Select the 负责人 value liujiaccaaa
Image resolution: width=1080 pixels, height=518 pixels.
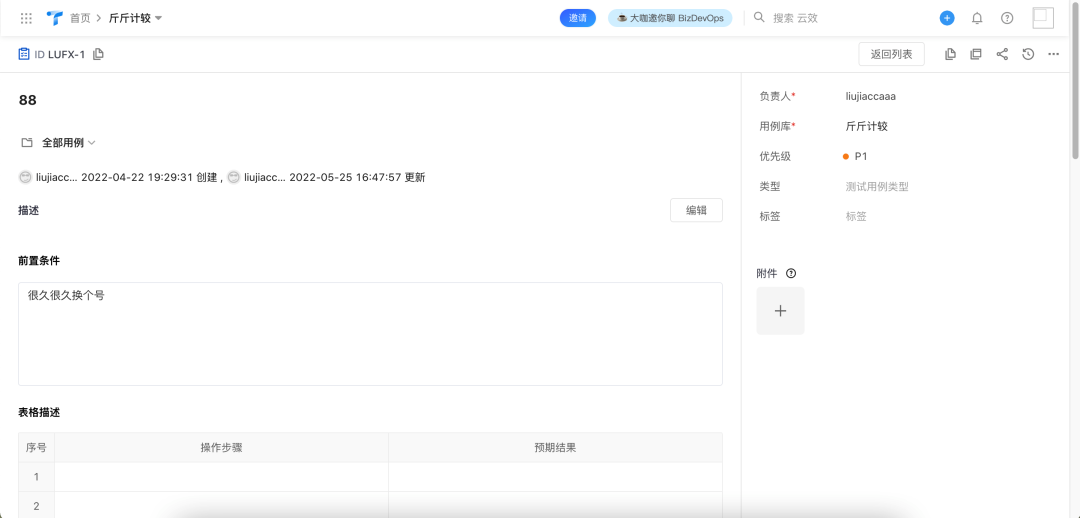point(871,96)
